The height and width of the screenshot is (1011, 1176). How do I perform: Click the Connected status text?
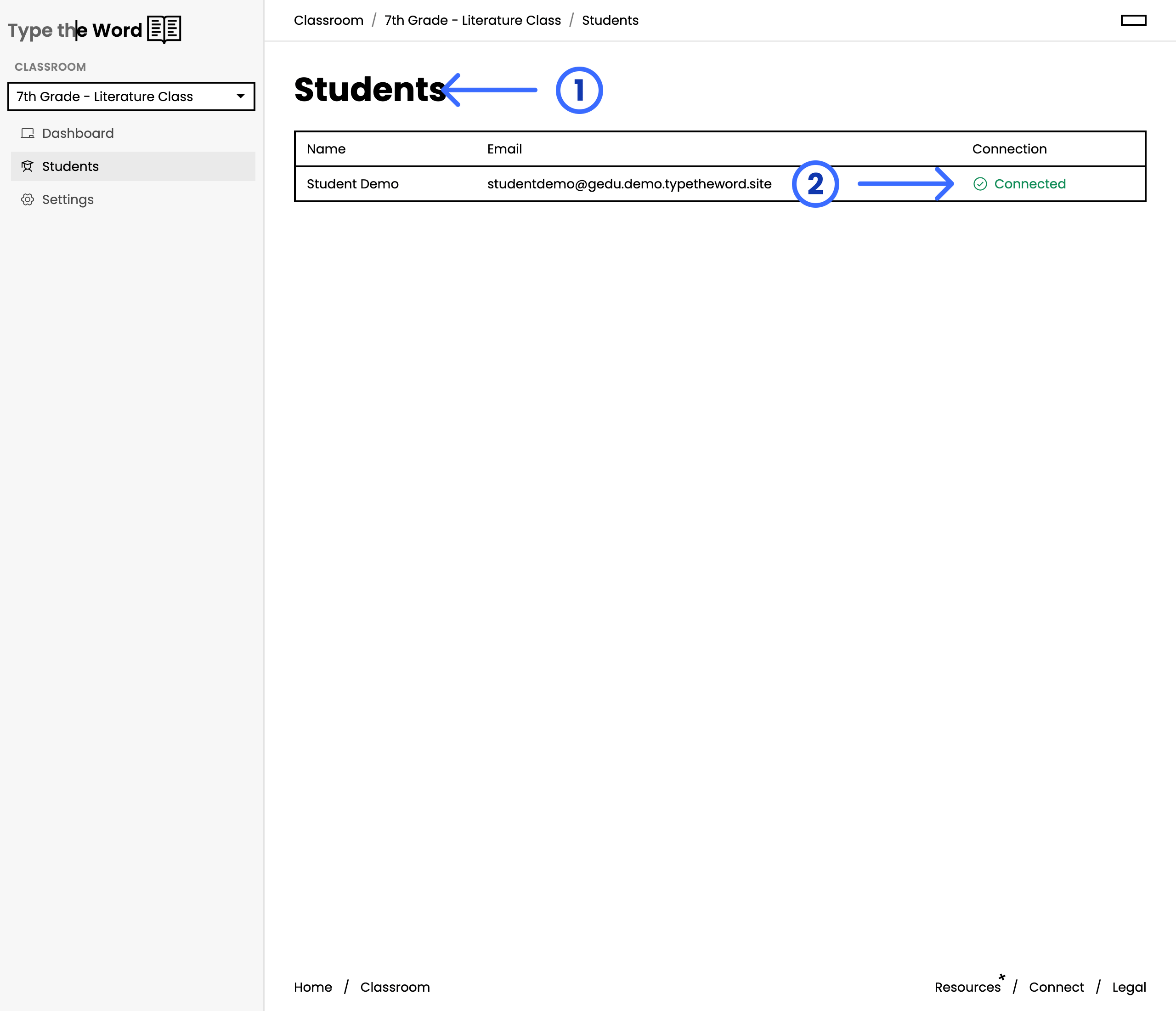[1029, 184]
